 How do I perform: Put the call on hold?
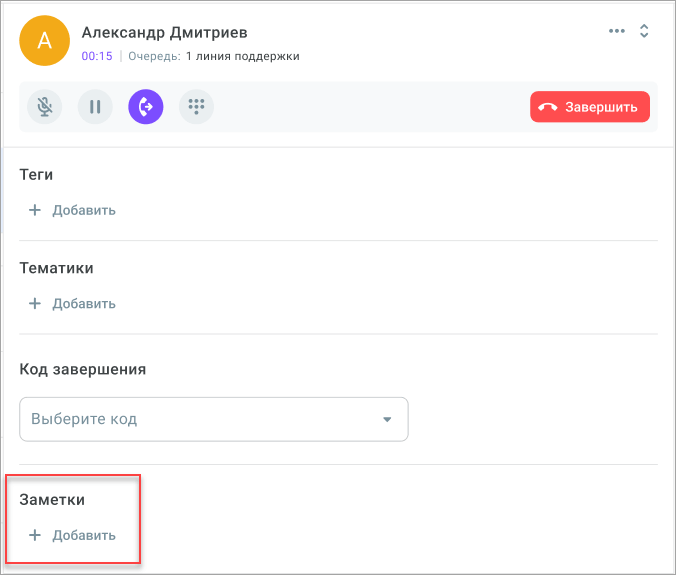[x=95, y=106]
